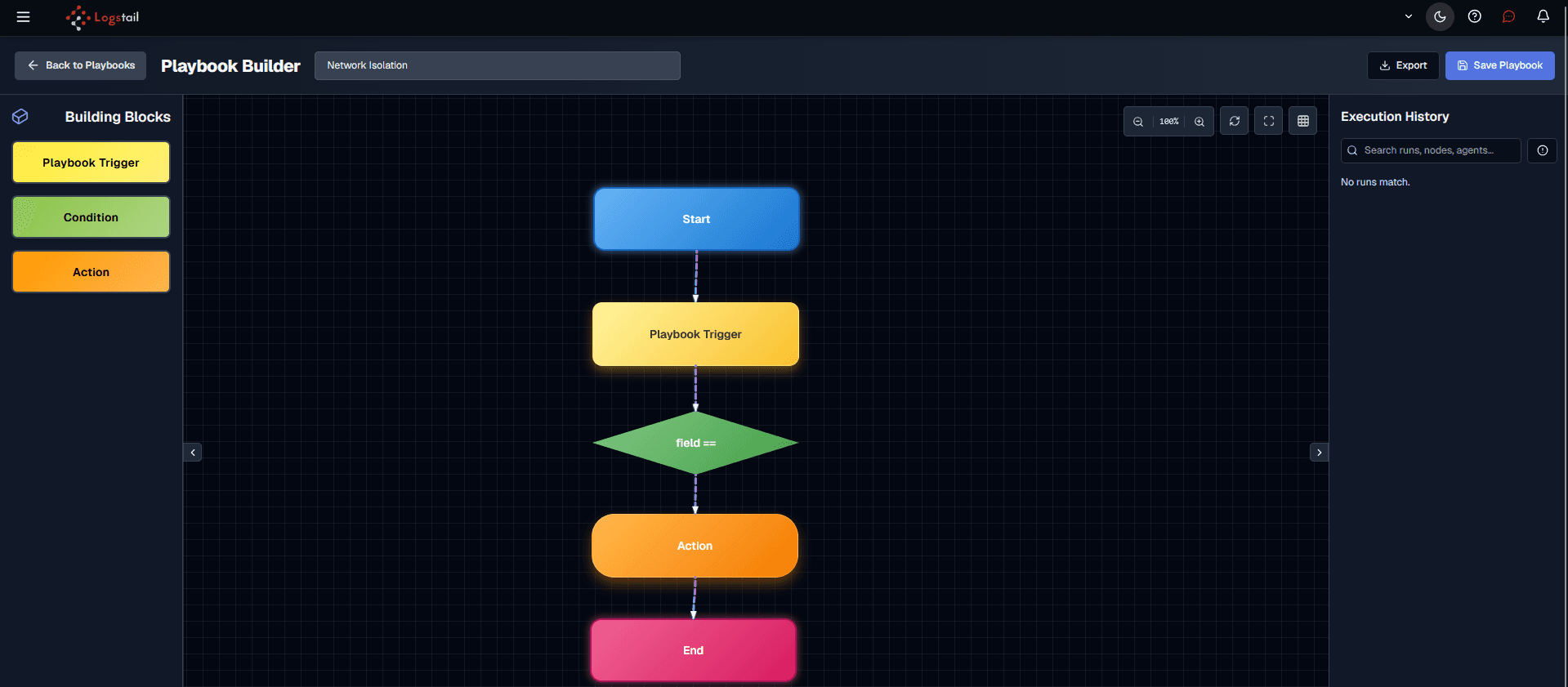Edit the Network Isolation playbook name field
The image size is (1568, 687).
(497, 65)
